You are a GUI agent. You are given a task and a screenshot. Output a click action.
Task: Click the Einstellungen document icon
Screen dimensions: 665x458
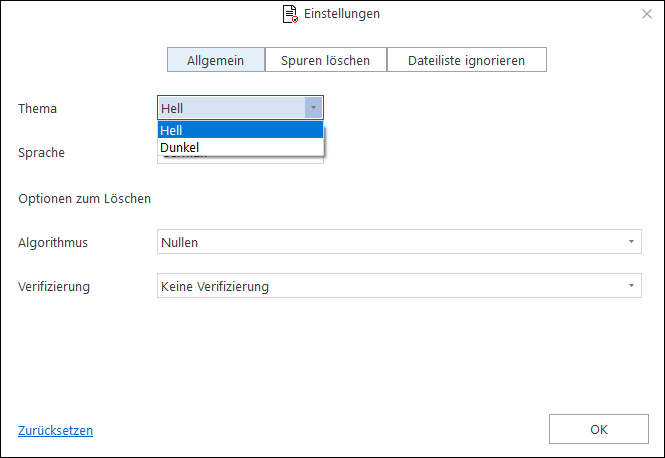point(291,14)
